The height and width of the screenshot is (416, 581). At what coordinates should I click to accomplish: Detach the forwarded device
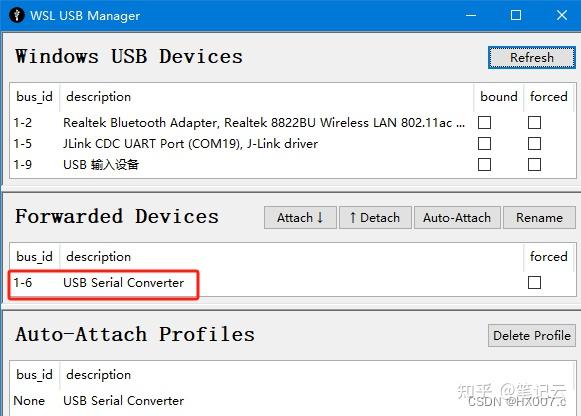pos(375,217)
